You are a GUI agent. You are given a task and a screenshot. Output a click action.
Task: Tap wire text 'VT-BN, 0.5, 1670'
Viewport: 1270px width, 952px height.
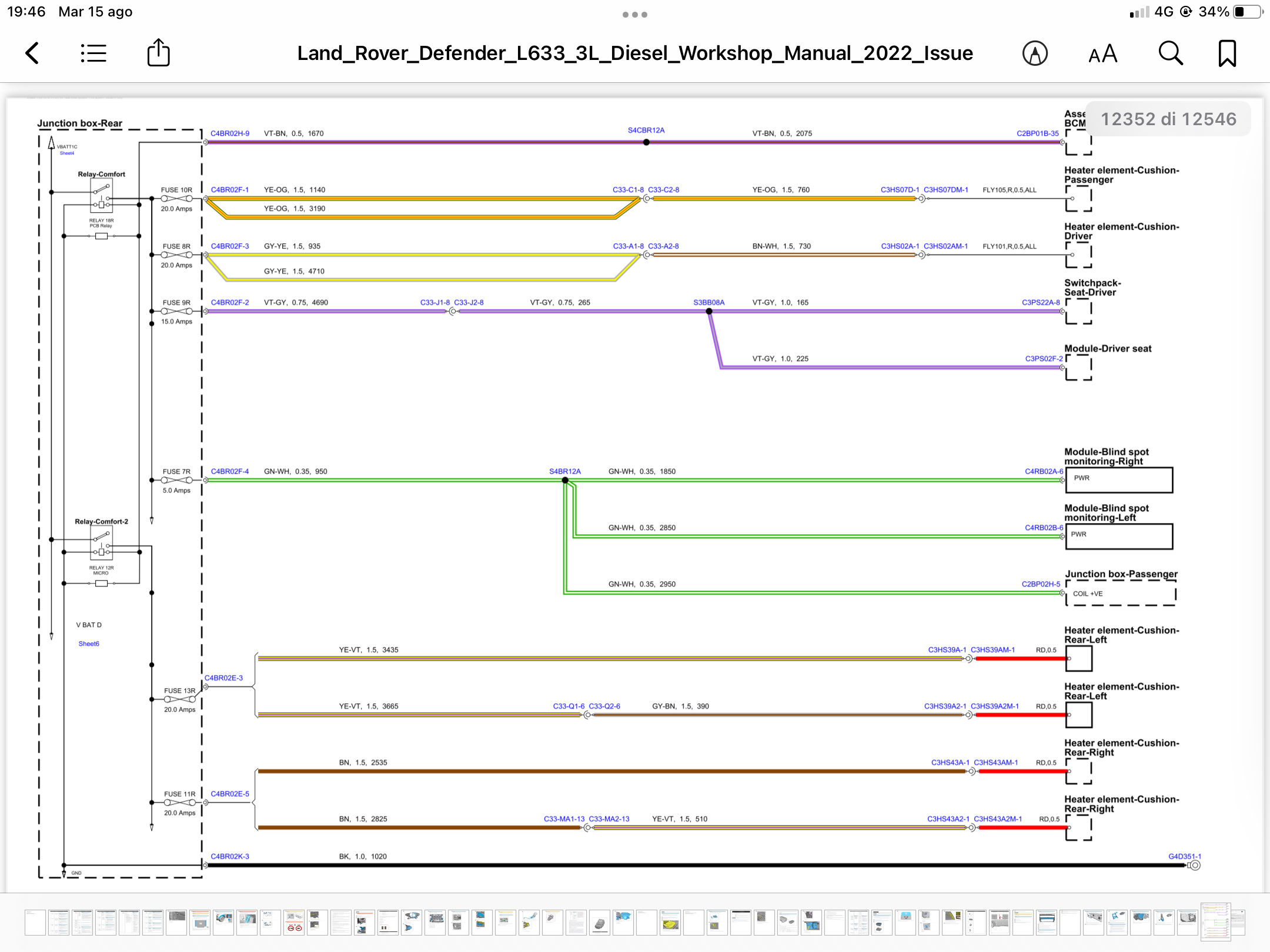coord(293,133)
